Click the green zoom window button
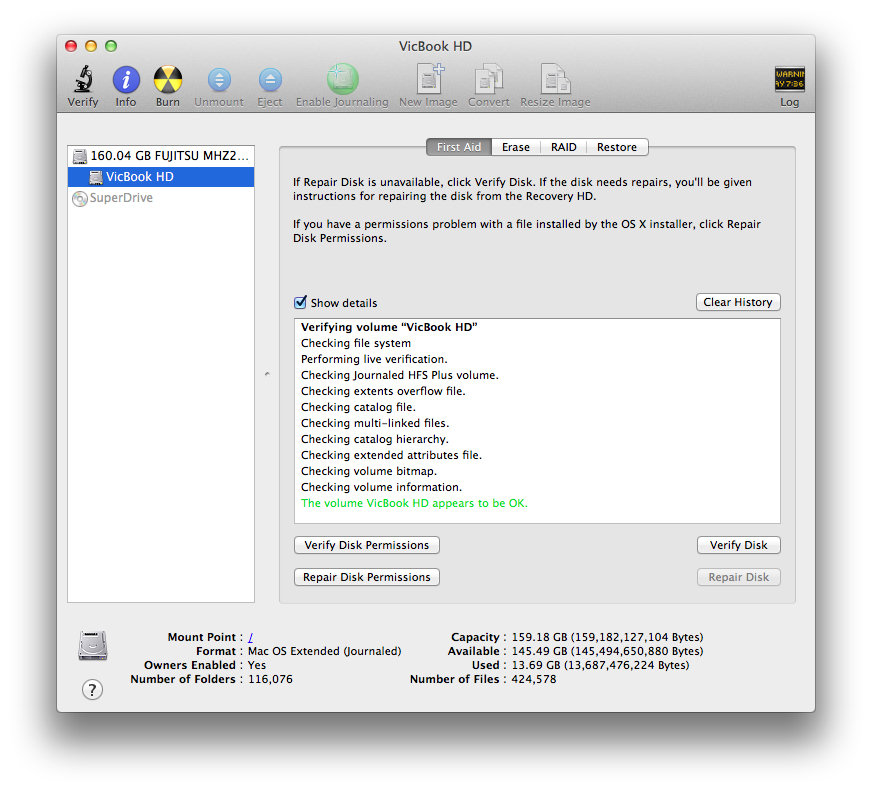872x791 pixels. point(111,46)
